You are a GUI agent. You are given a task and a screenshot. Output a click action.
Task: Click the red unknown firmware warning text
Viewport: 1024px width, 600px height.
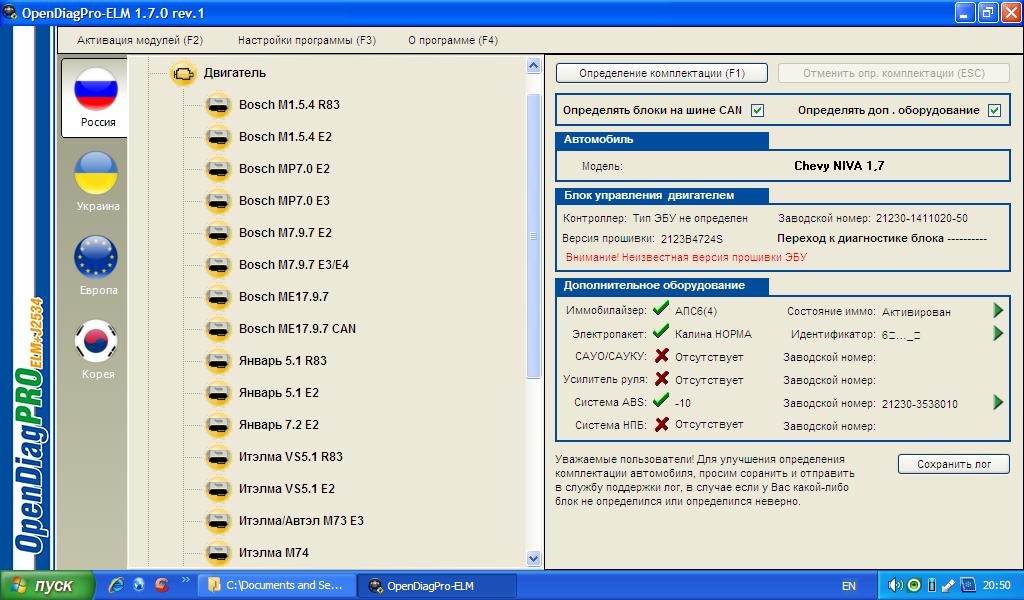click(x=686, y=257)
